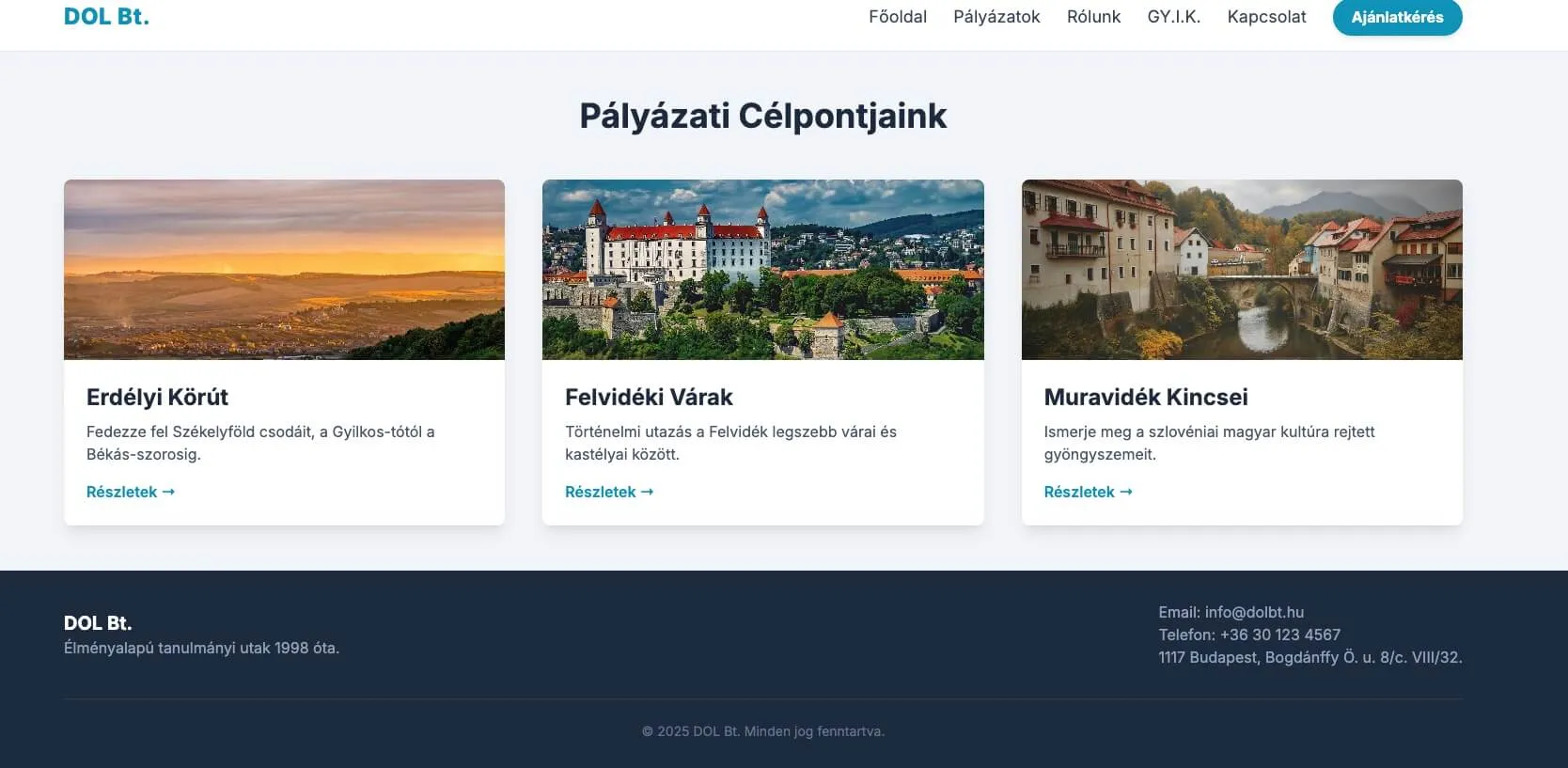Open the GY.I.K. page link
This screenshot has width=1568, height=768.
(x=1173, y=17)
